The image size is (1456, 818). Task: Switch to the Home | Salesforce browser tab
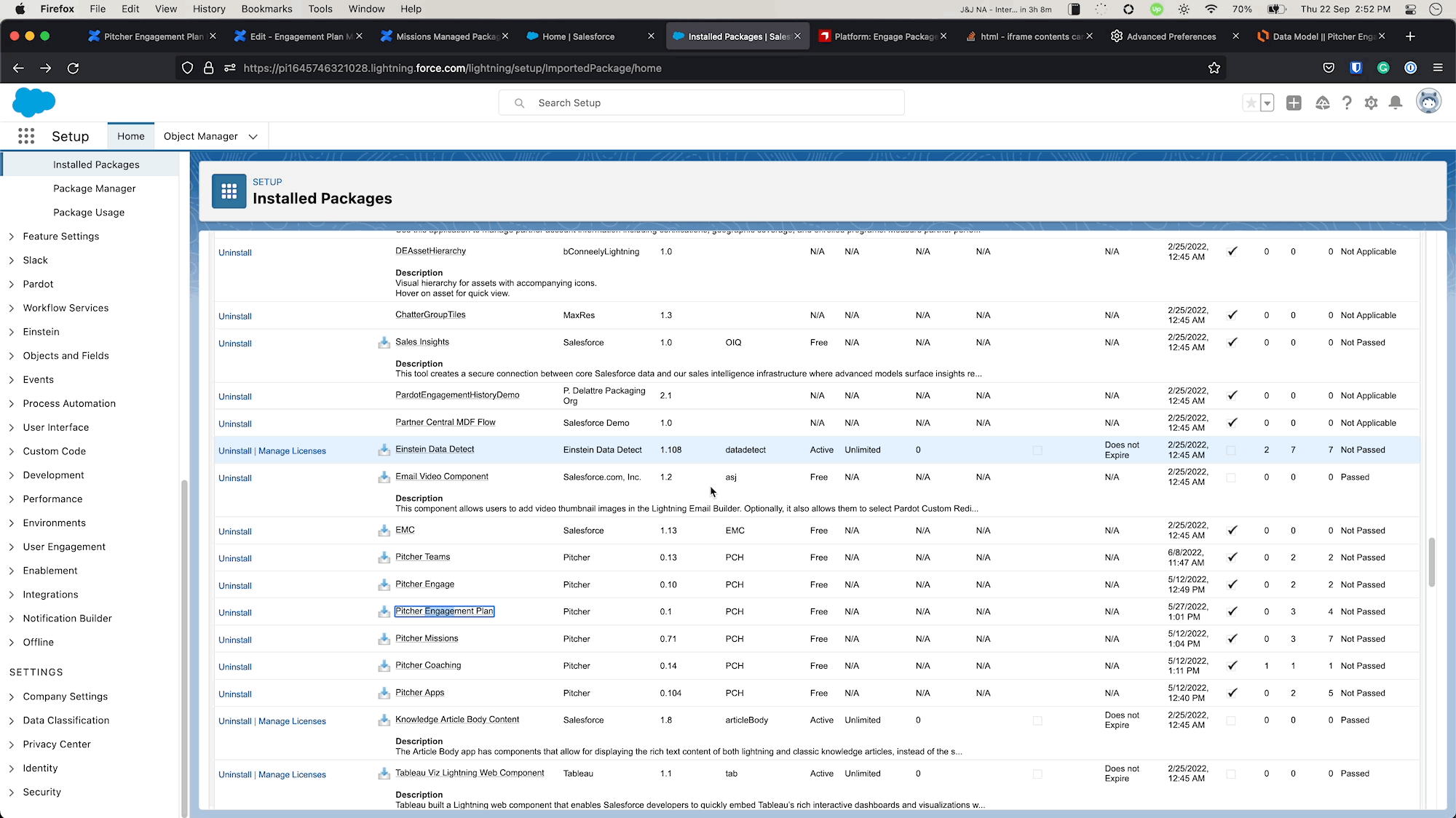(x=579, y=36)
